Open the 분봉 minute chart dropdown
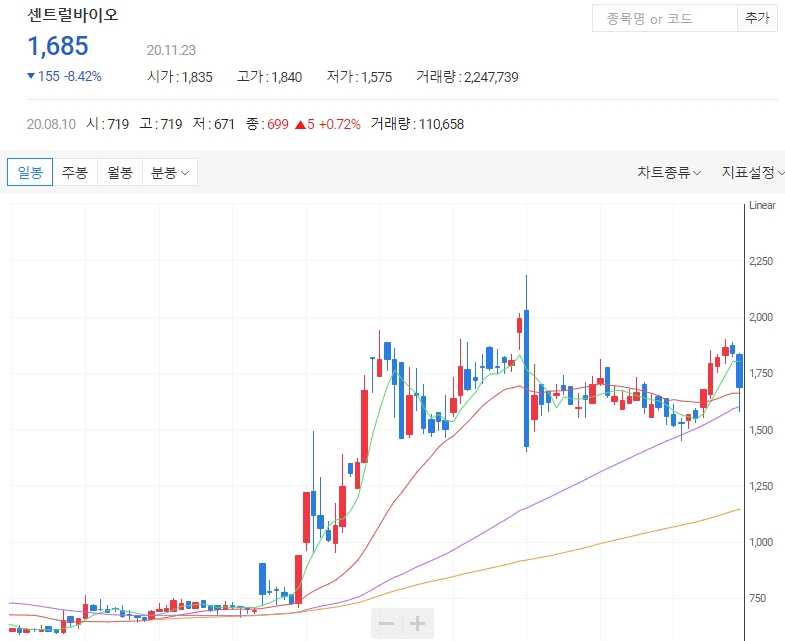Screen dimensions: 785x641 click(170, 172)
